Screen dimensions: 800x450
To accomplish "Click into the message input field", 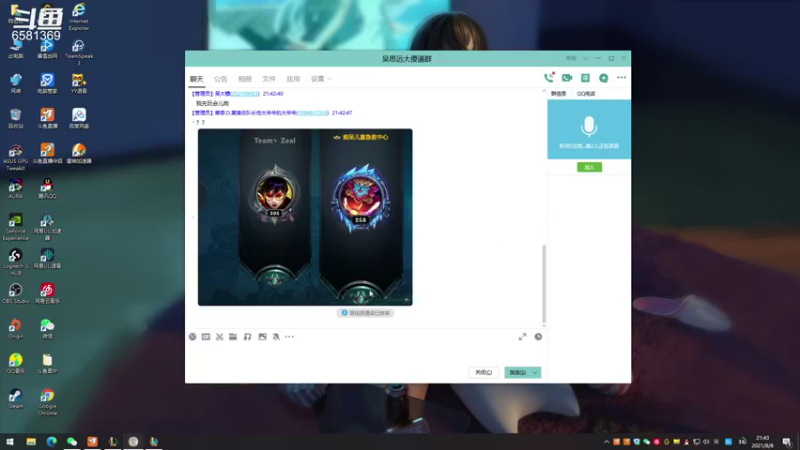I will pyautogui.click(x=365, y=354).
